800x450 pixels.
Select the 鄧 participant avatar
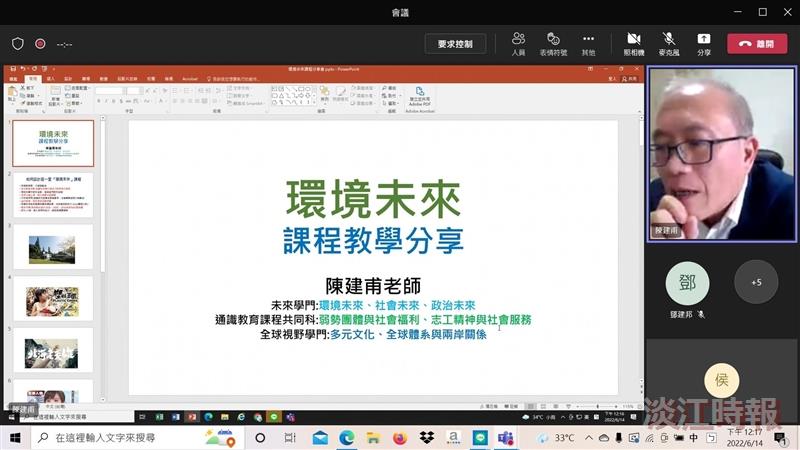687,283
